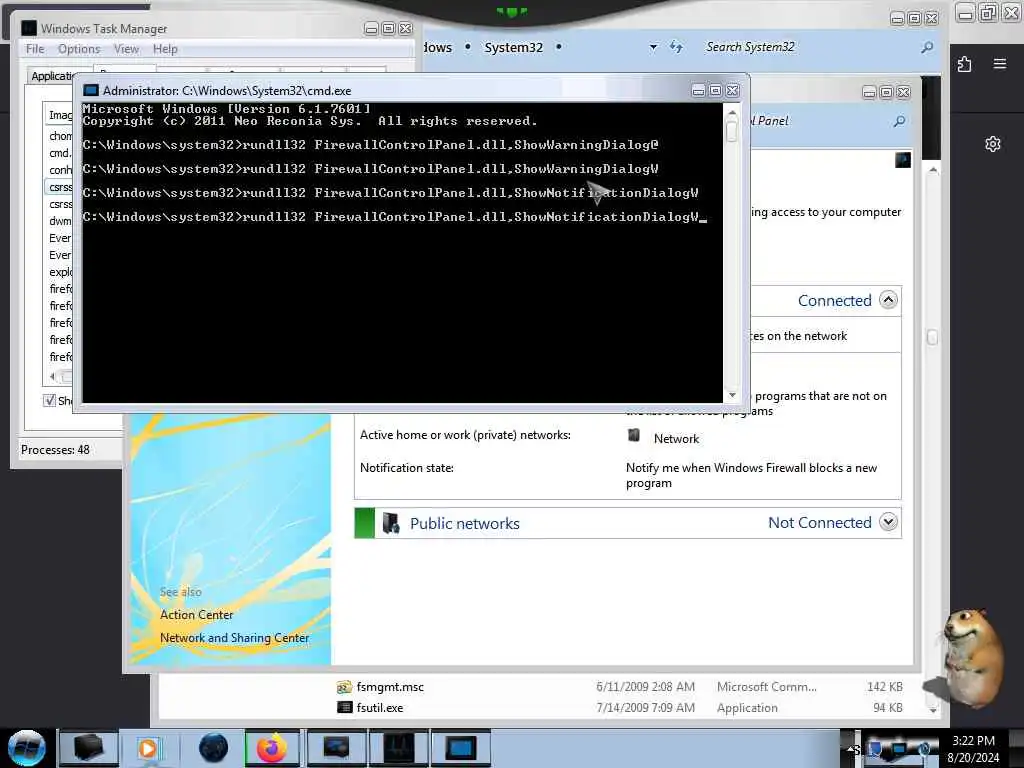The width and height of the screenshot is (1024, 768).
Task: Select the fsmgmt.msc file row
Action: tap(619, 687)
